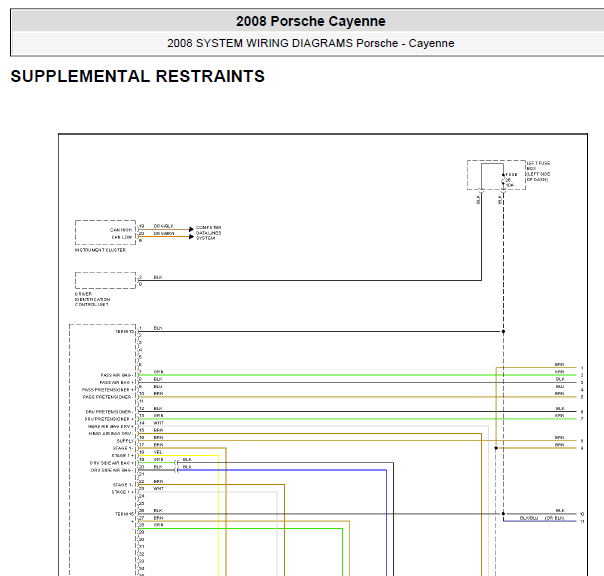Screen dimensions: 604x576
Task: Click the 'COMPUTER DATA LINES SYSTEM' reference label
Action: point(208,233)
